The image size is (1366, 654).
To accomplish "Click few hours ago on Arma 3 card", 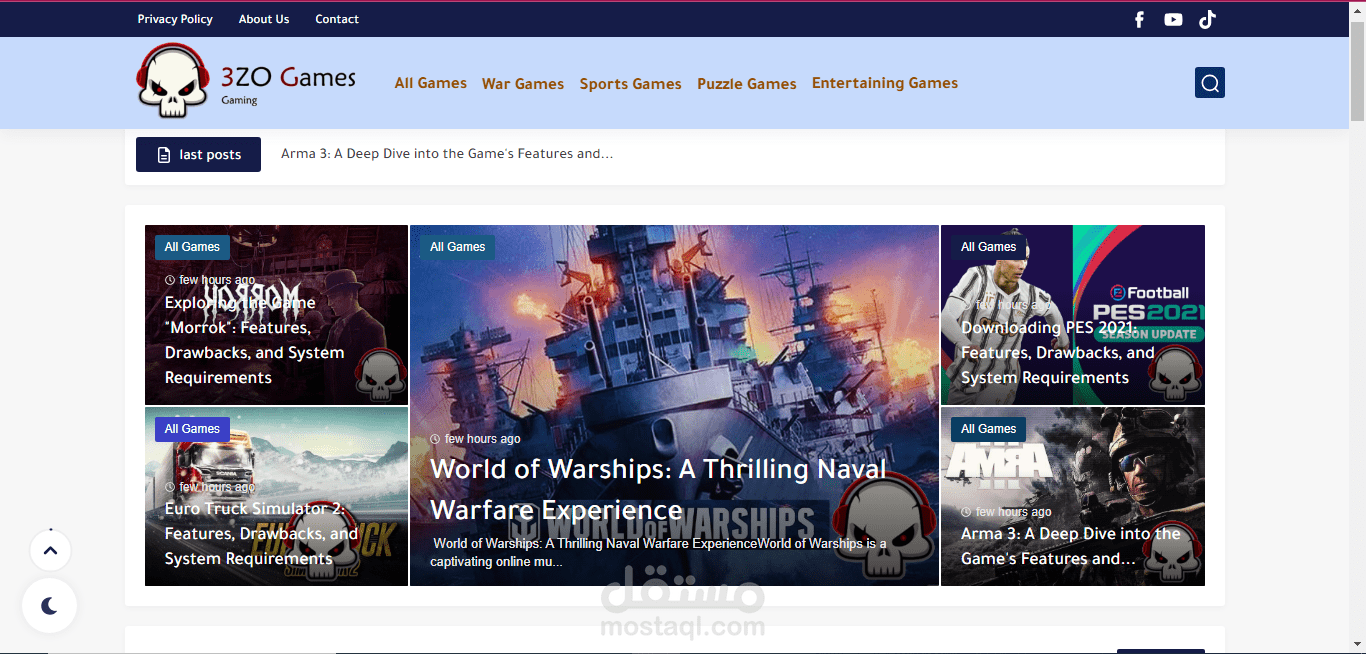I will [x=1006, y=512].
